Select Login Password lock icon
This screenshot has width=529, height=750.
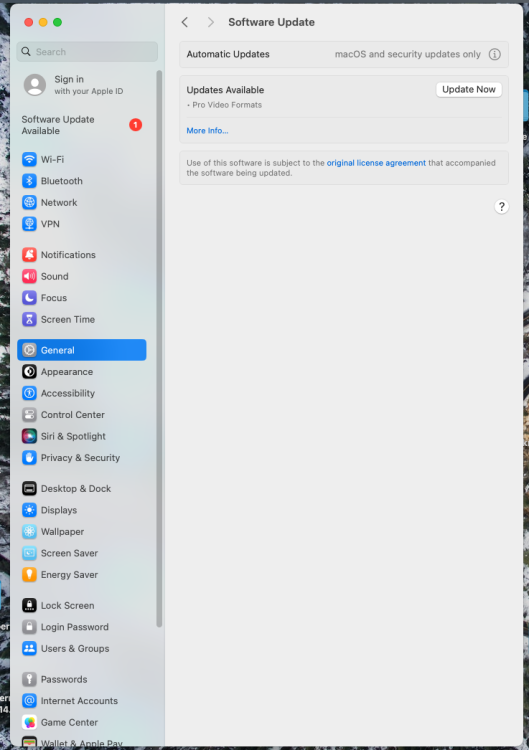coord(29,627)
